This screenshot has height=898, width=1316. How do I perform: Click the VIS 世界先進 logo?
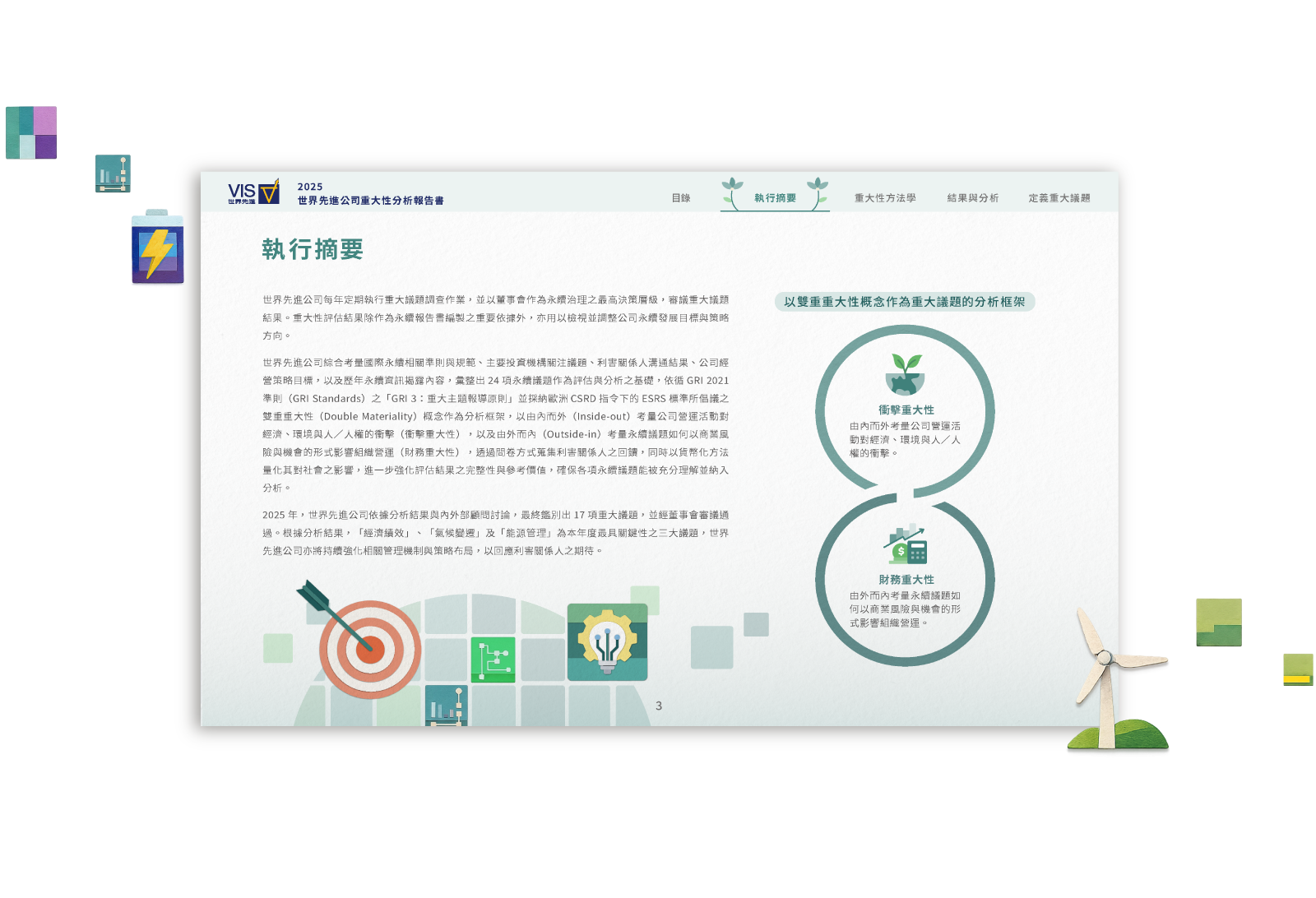[x=253, y=192]
